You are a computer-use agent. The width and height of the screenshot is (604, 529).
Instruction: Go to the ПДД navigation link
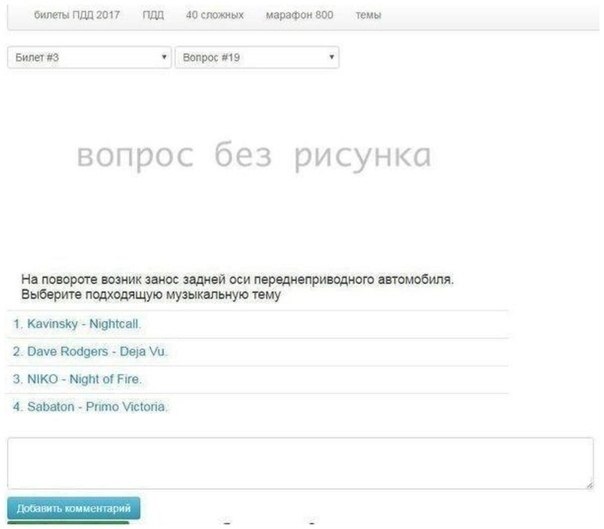pos(153,15)
